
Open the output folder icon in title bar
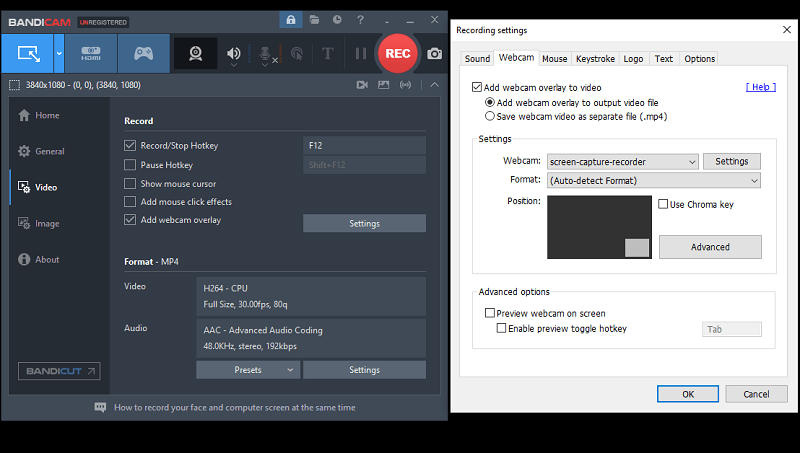click(x=314, y=19)
